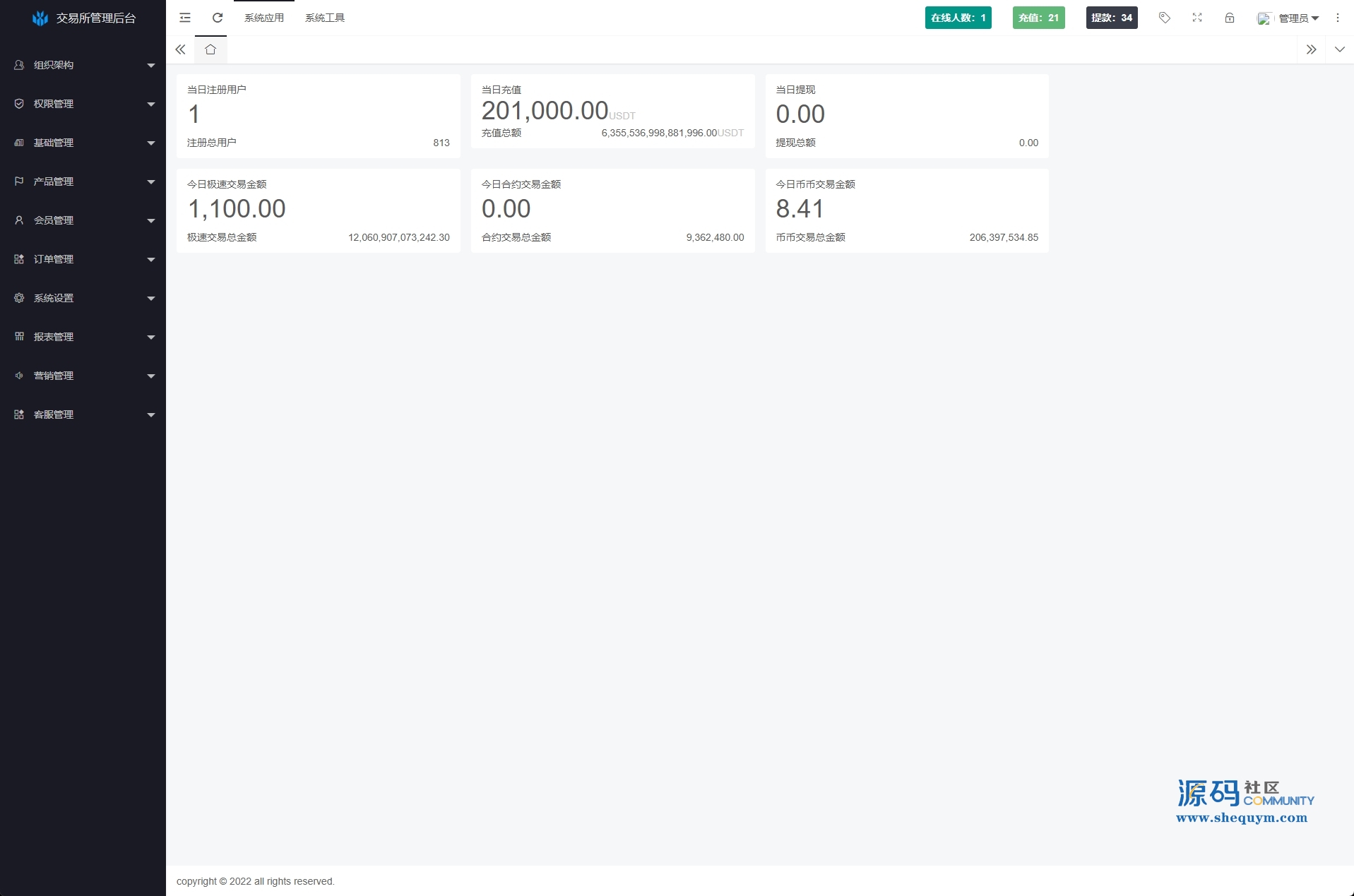The width and height of the screenshot is (1354, 896).
Task: Switch to the 系统应用 top menu
Action: pos(264,18)
